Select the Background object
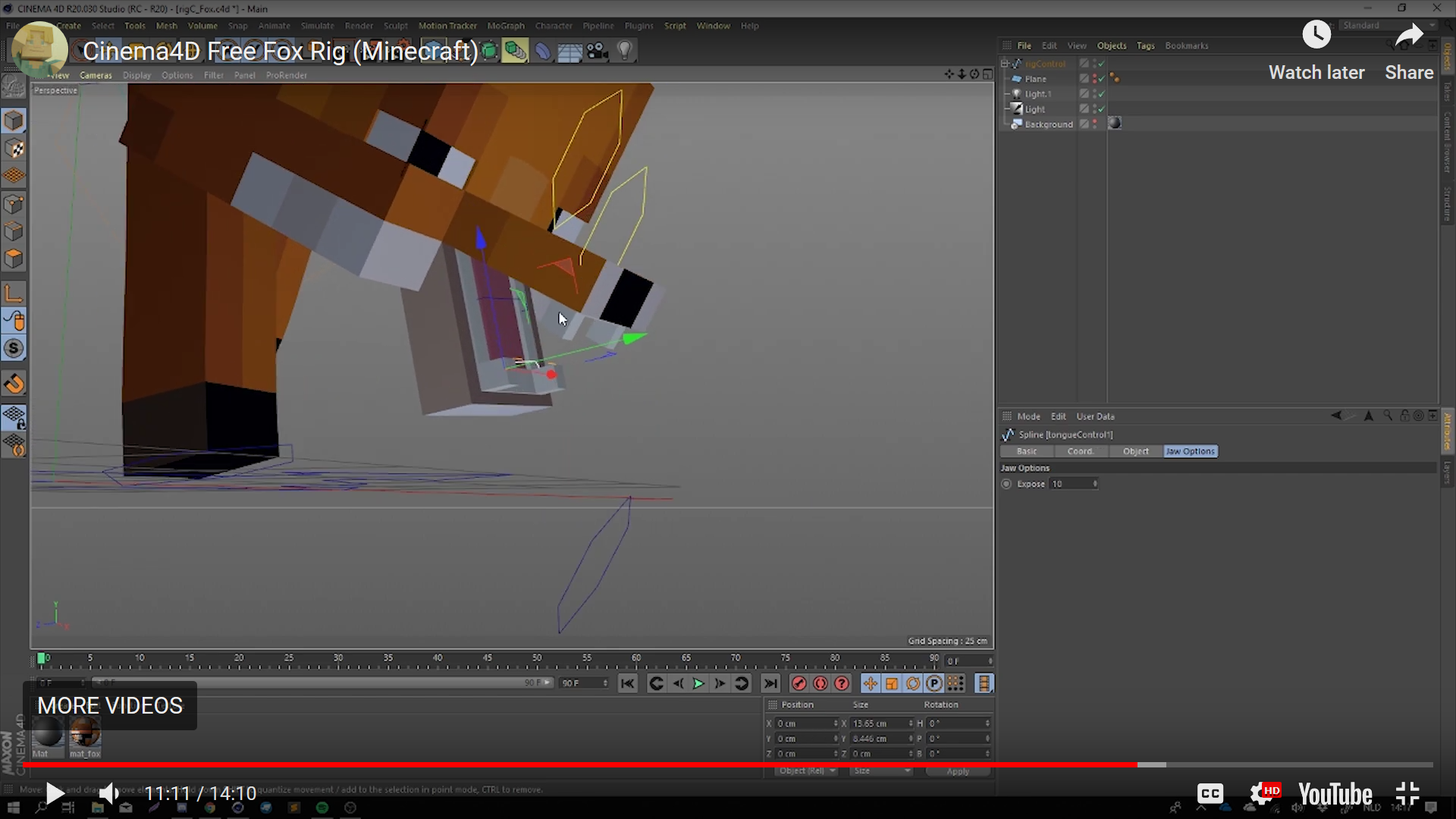The image size is (1456, 819). [x=1049, y=124]
